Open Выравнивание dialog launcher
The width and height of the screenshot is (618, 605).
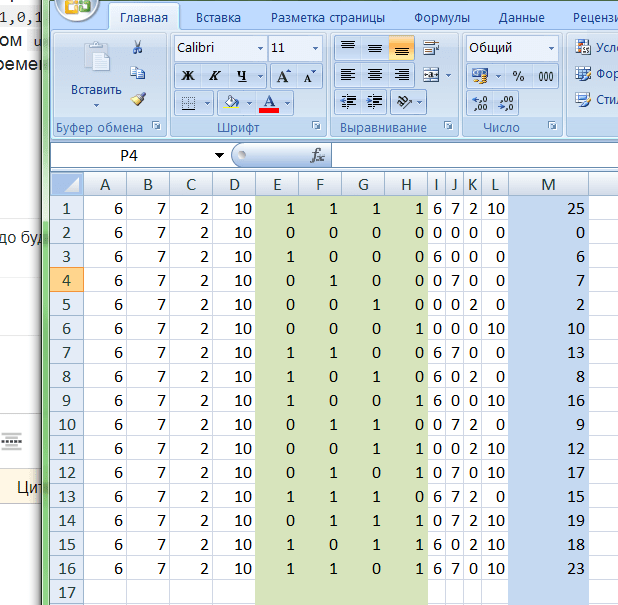point(448,126)
